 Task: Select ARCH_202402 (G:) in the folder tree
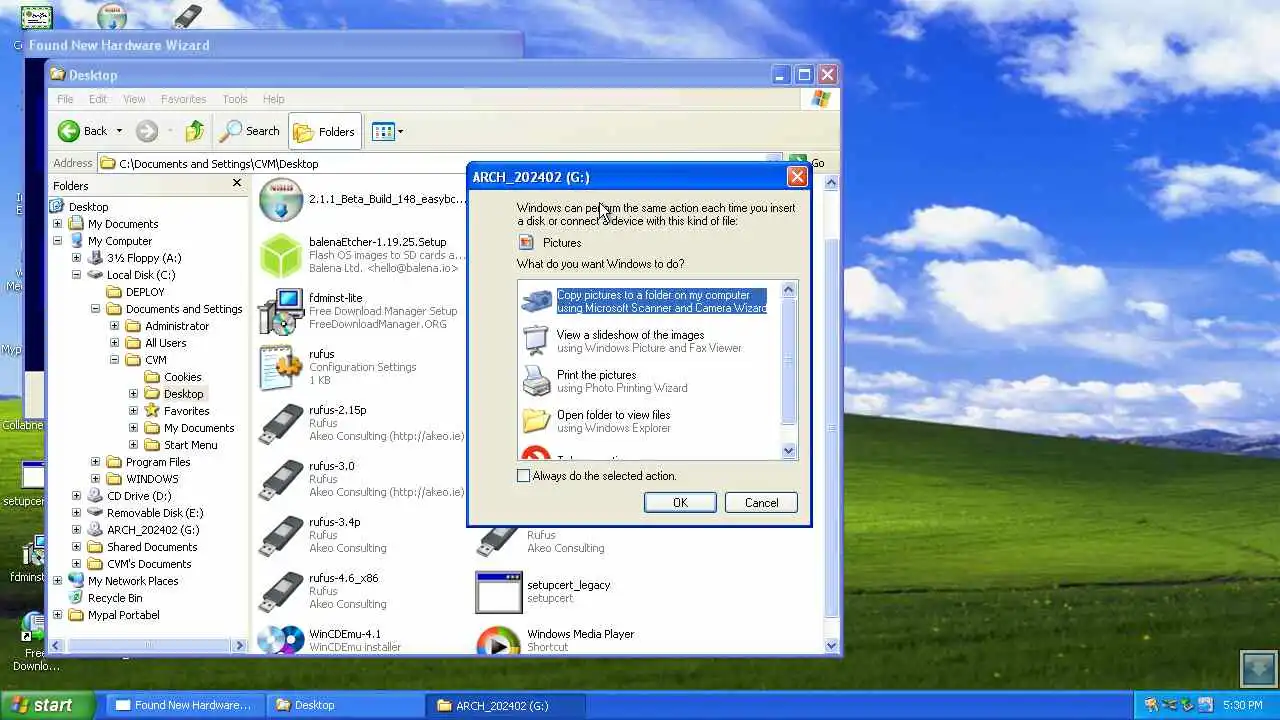[x=153, y=530]
